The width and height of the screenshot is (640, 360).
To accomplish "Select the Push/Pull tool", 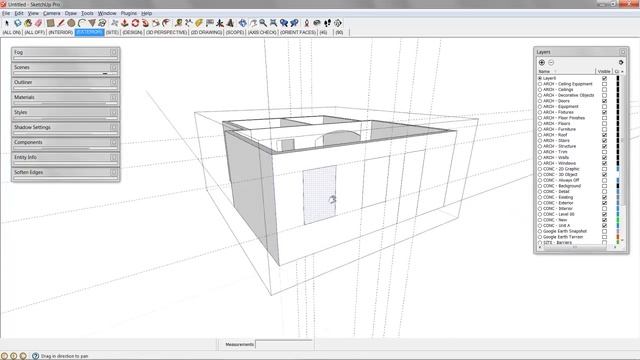I will (x=124, y=23).
